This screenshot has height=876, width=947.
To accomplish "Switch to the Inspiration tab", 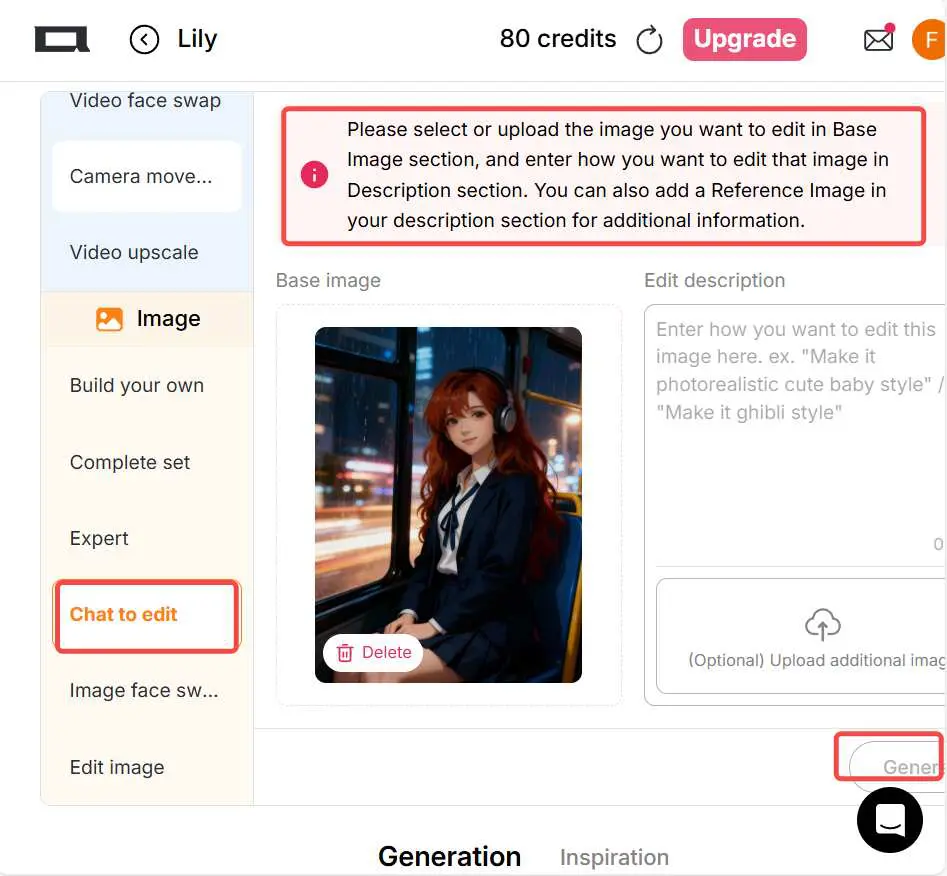I will click(x=614, y=856).
